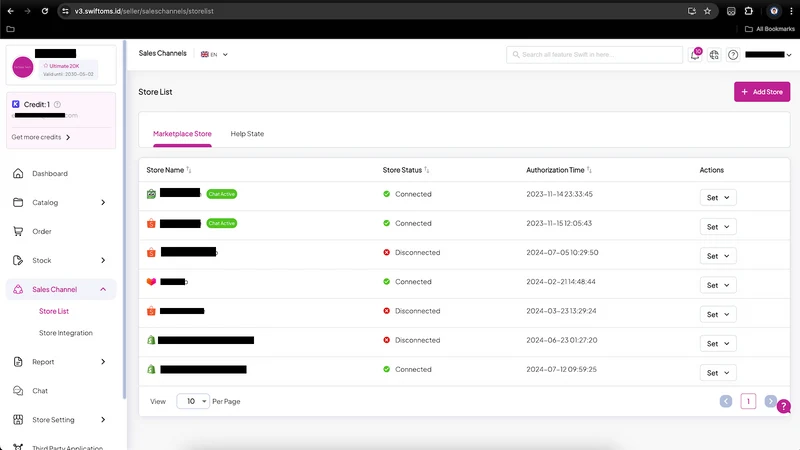Open the help question mark icon
The width and height of the screenshot is (800, 450).
point(733,55)
